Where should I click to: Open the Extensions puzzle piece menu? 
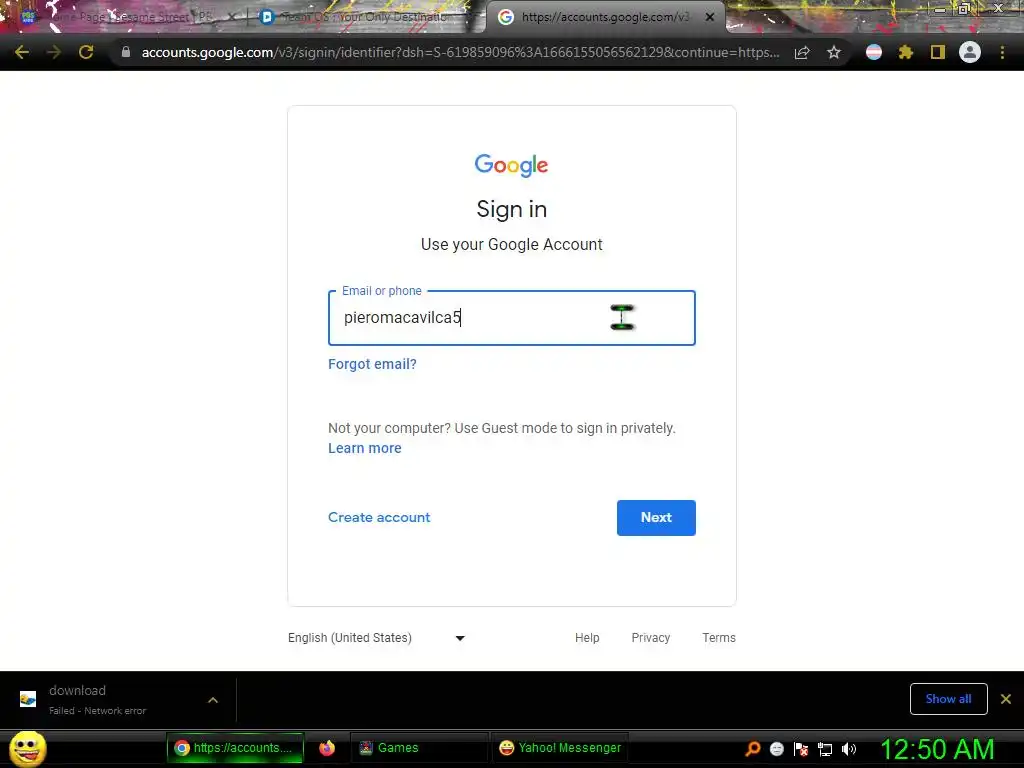click(906, 52)
